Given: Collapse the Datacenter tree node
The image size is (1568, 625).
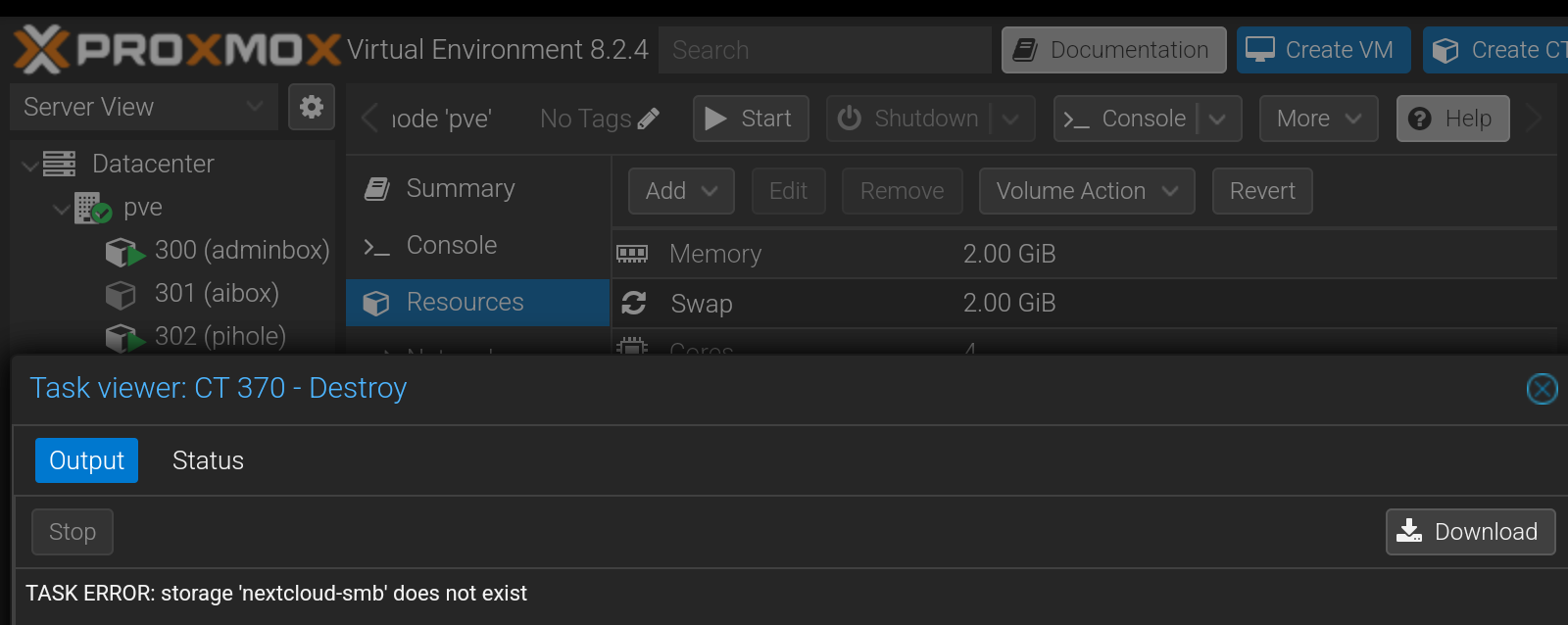Looking at the screenshot, I should (30, 165).
